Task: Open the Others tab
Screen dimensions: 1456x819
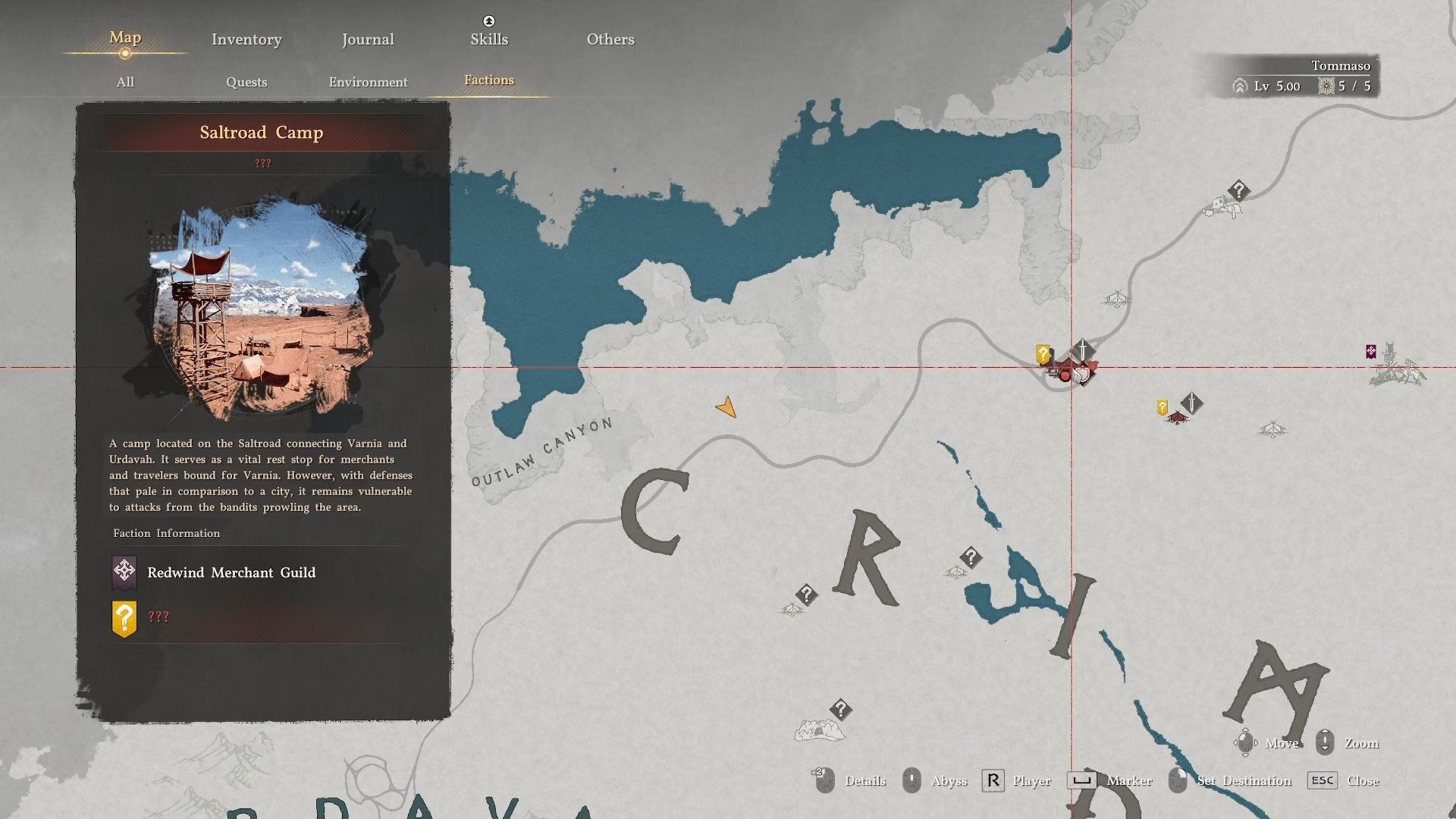Action: (610, 39)
